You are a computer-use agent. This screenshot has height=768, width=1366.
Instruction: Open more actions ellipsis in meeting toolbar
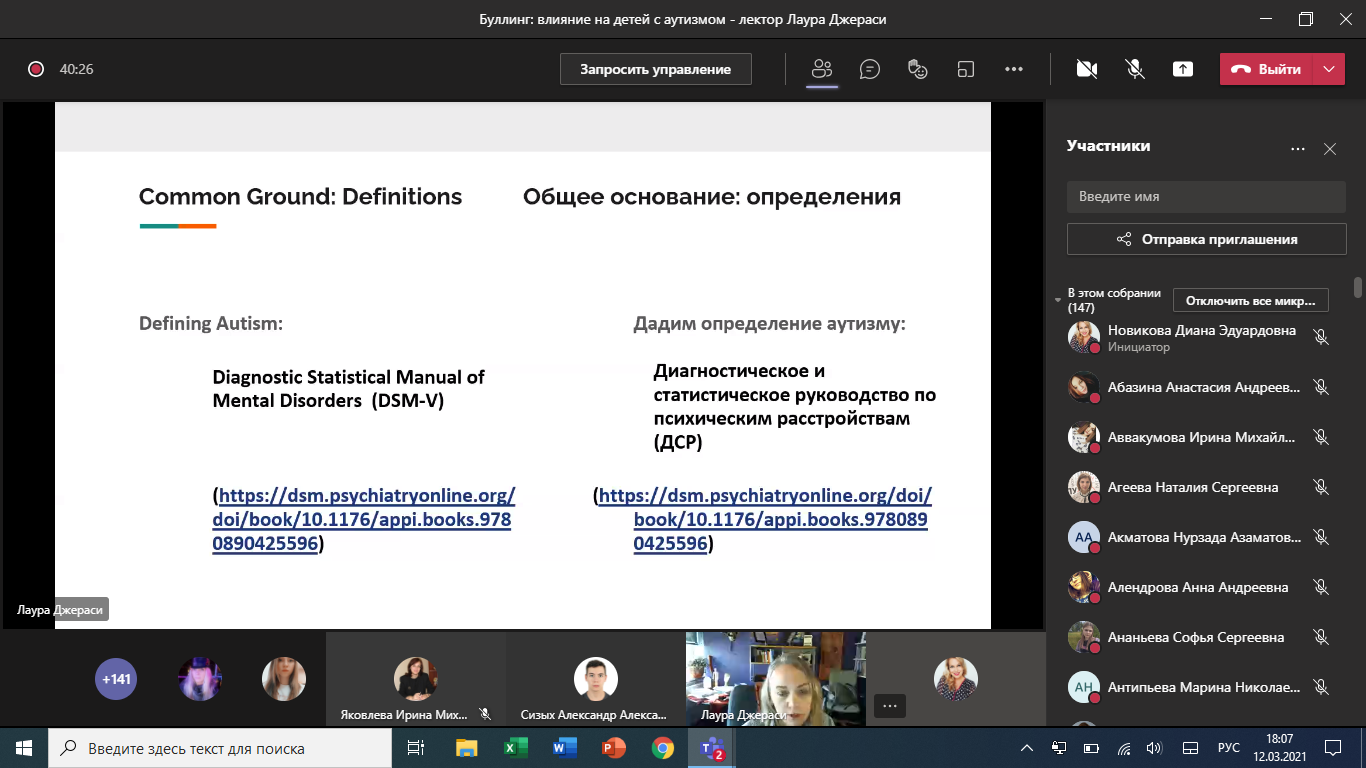[1013, 69]
